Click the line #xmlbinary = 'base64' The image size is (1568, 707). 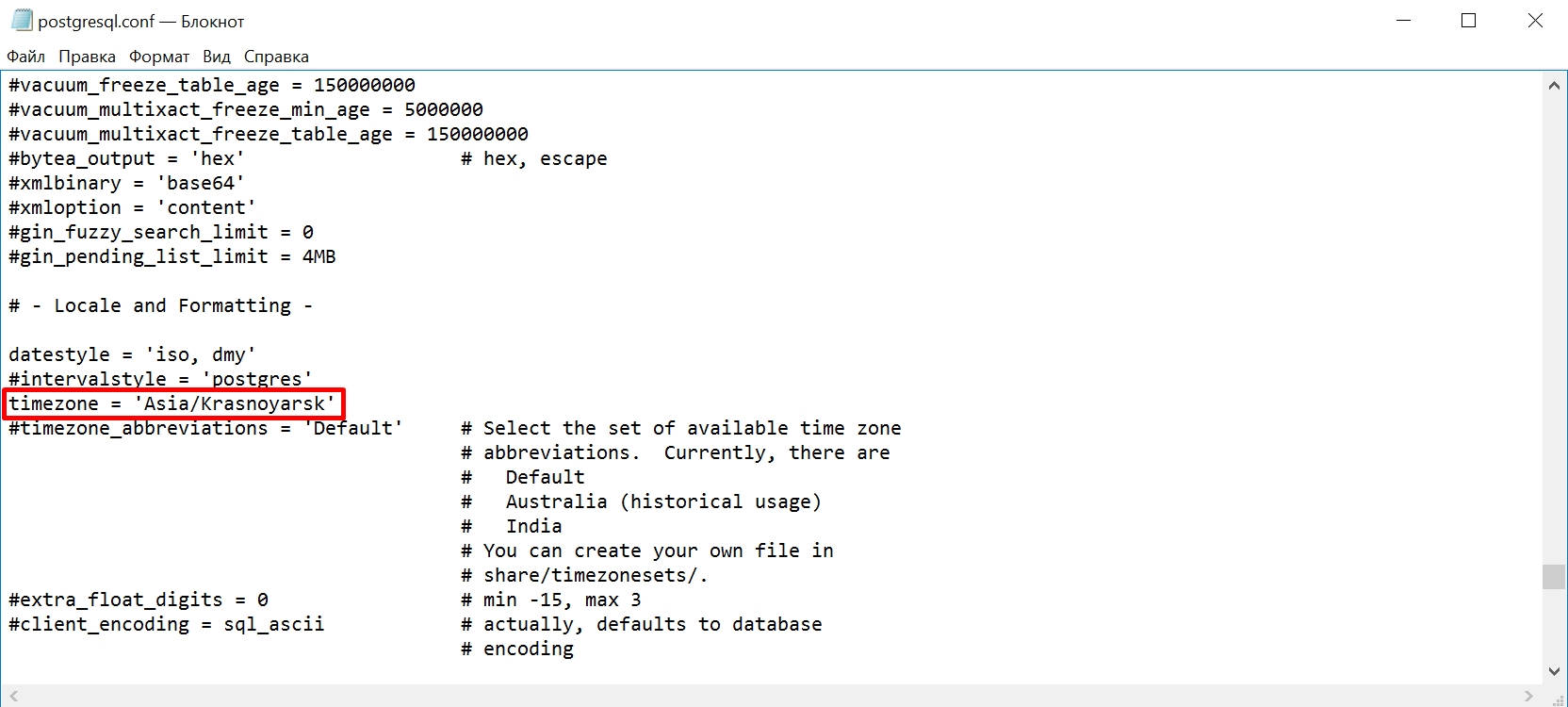click(x=126, y=183)
